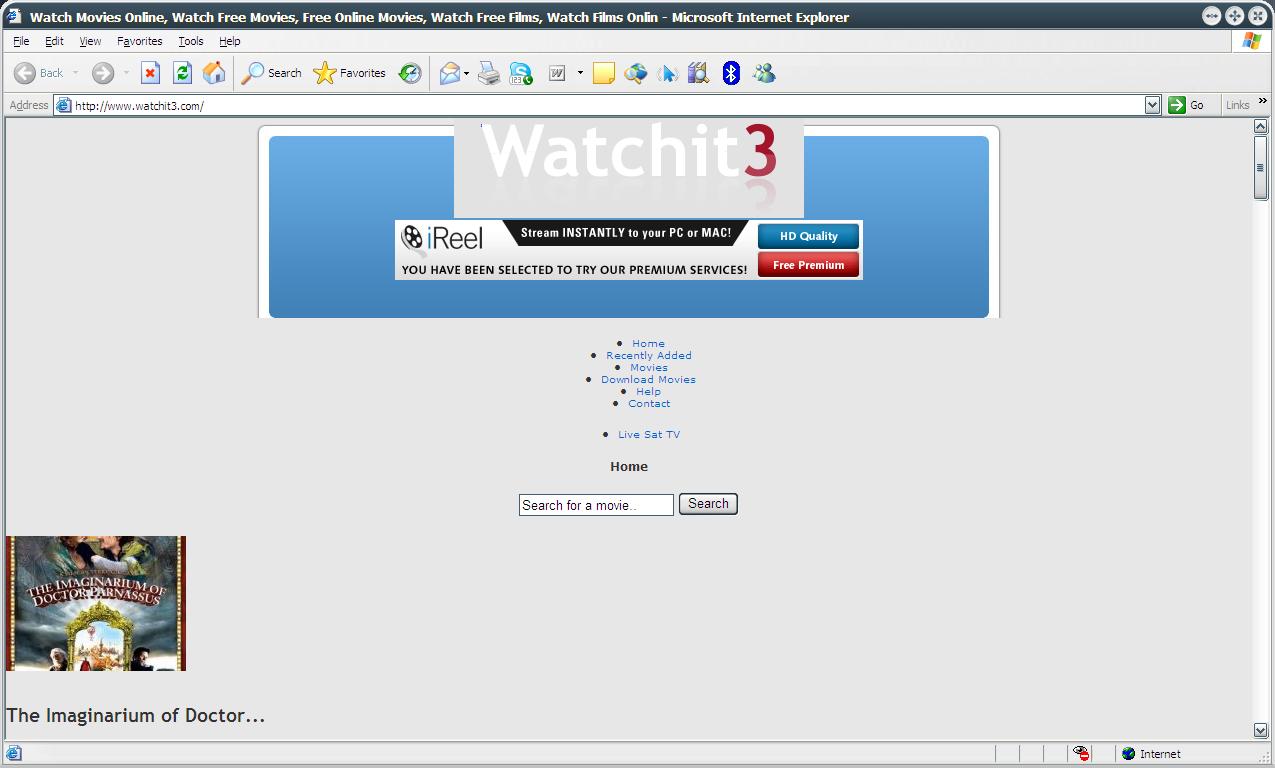Open the Favorites menu
This screenshot has height=768, width=1275.
(x=139, y=41)
